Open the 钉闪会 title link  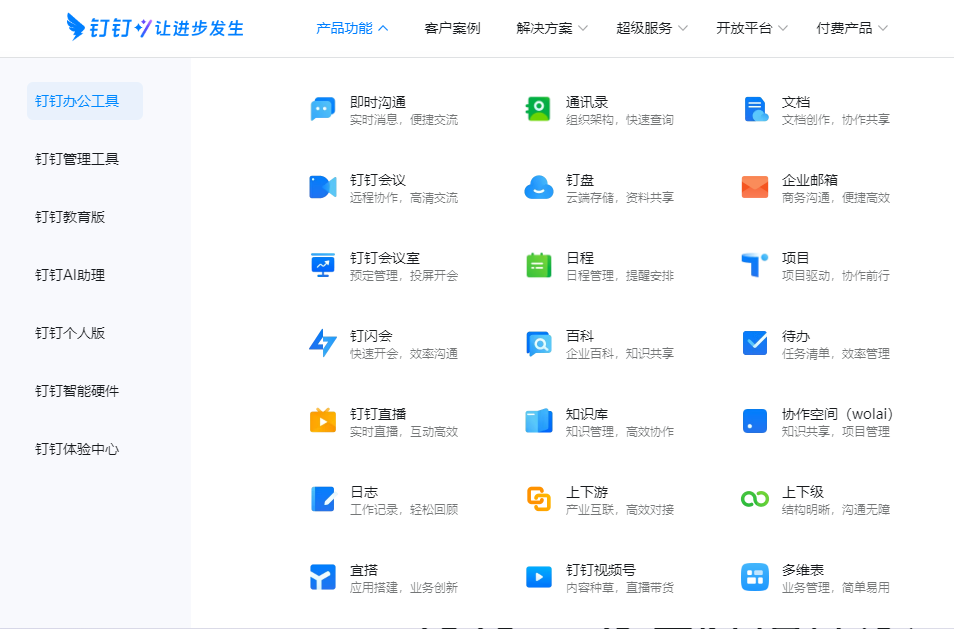point(371,336)
